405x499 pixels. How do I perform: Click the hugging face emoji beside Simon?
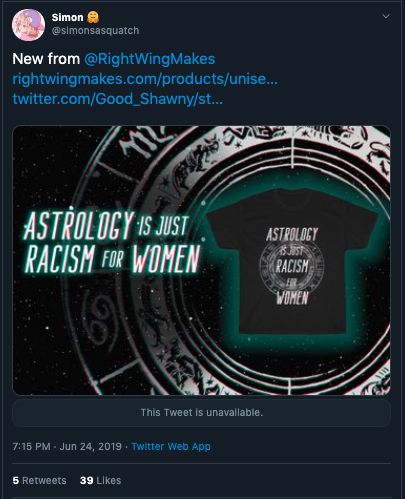tap(93, 17)
